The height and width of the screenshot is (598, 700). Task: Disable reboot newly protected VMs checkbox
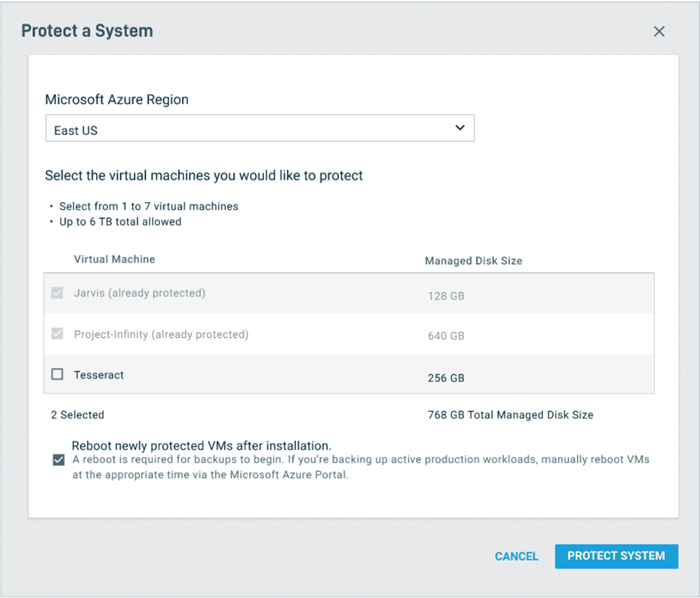tap(58, 460)
